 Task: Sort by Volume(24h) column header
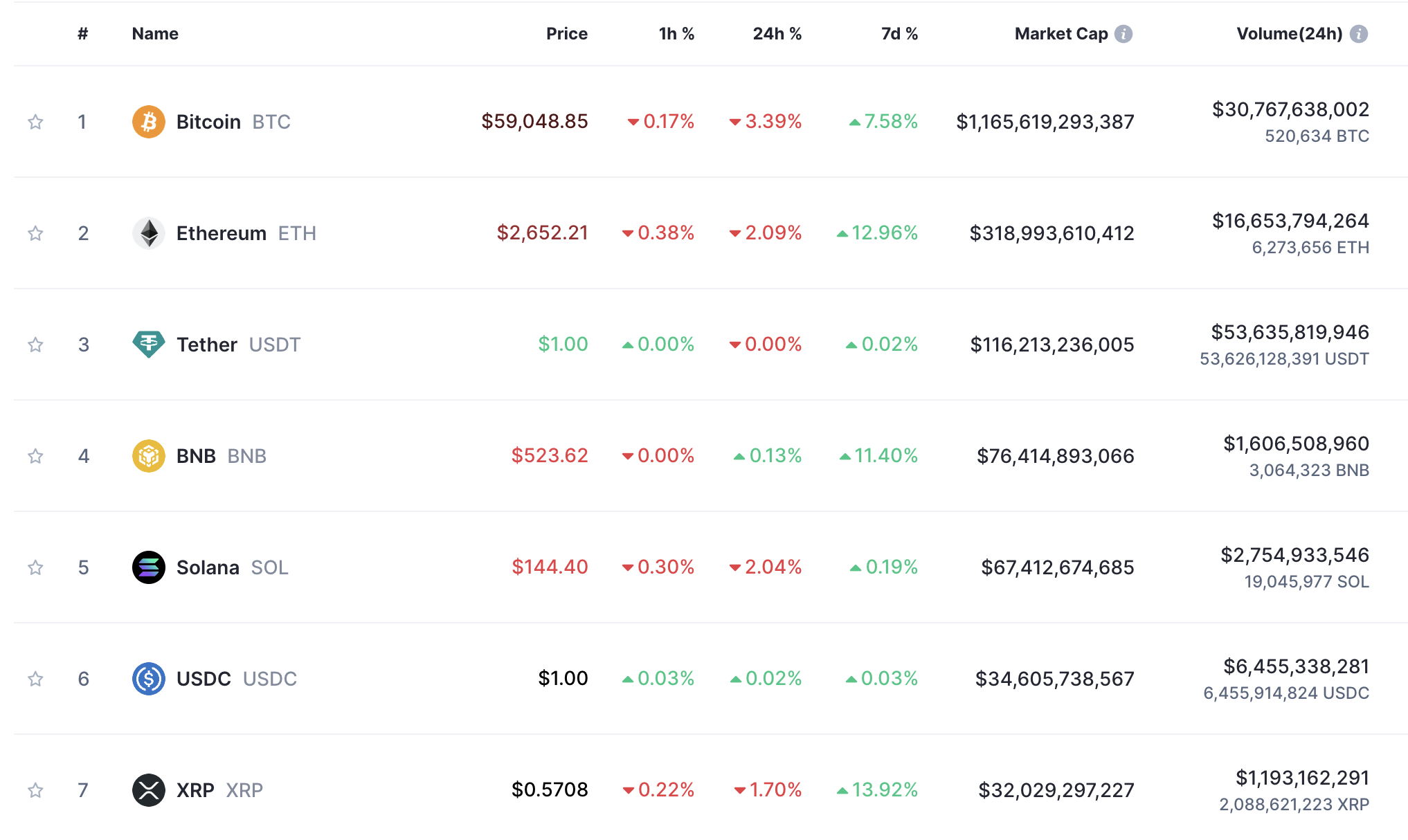(1290, 34)
